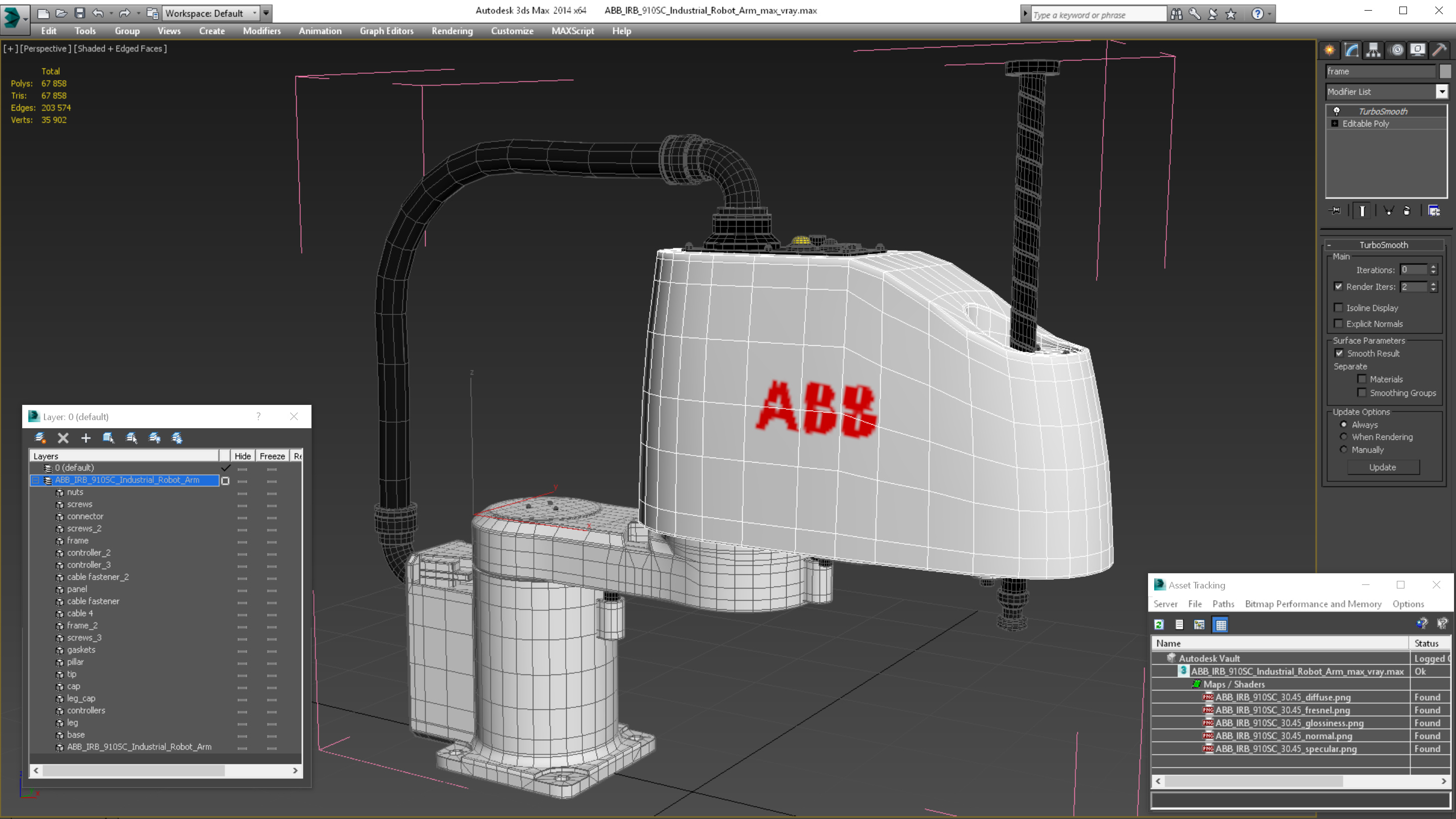Select When Rendering update radio button

pyautogui.click(x=1344, y=437)
